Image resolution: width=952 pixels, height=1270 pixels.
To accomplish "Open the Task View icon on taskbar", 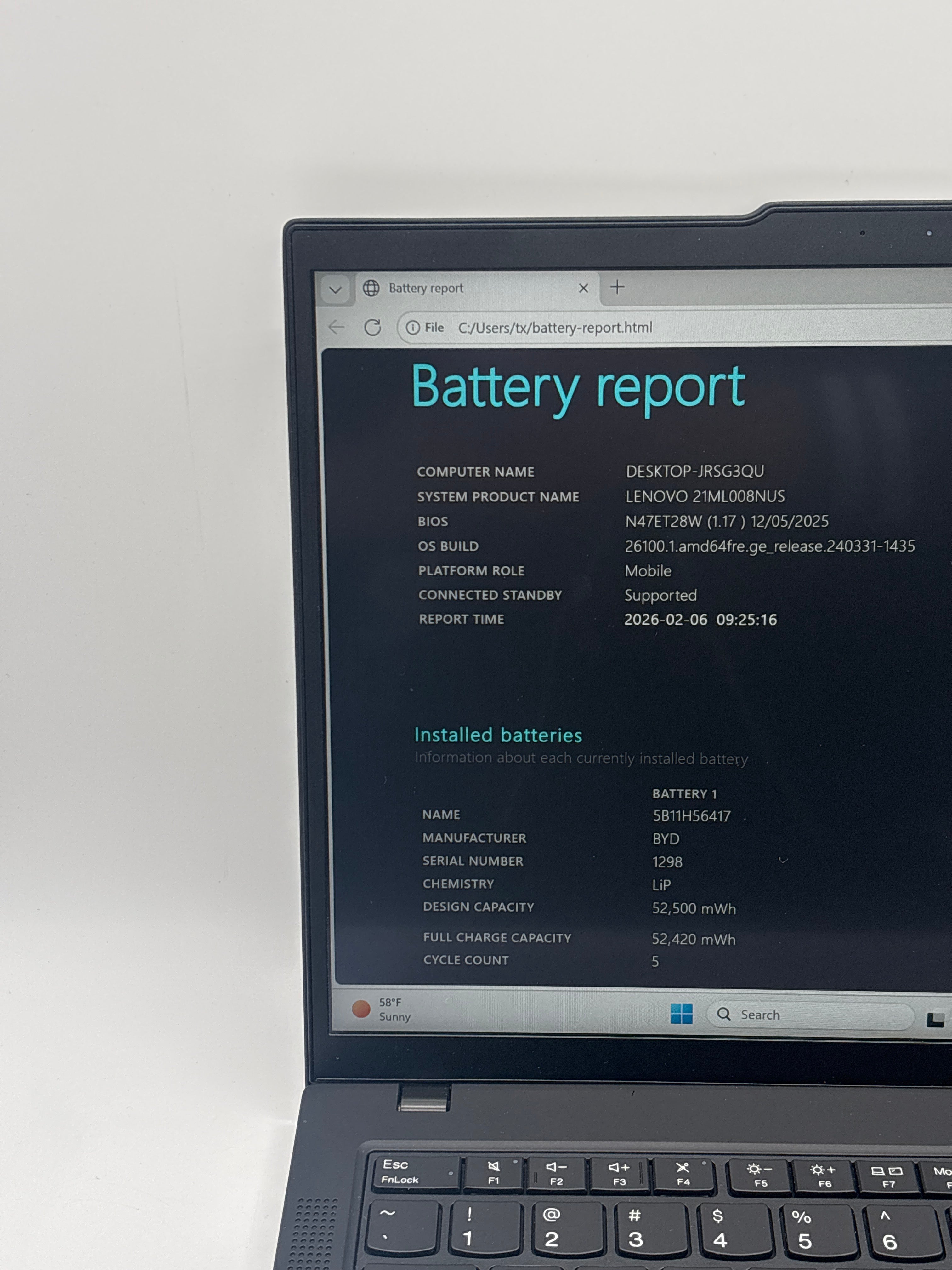I will (936, 1019).
